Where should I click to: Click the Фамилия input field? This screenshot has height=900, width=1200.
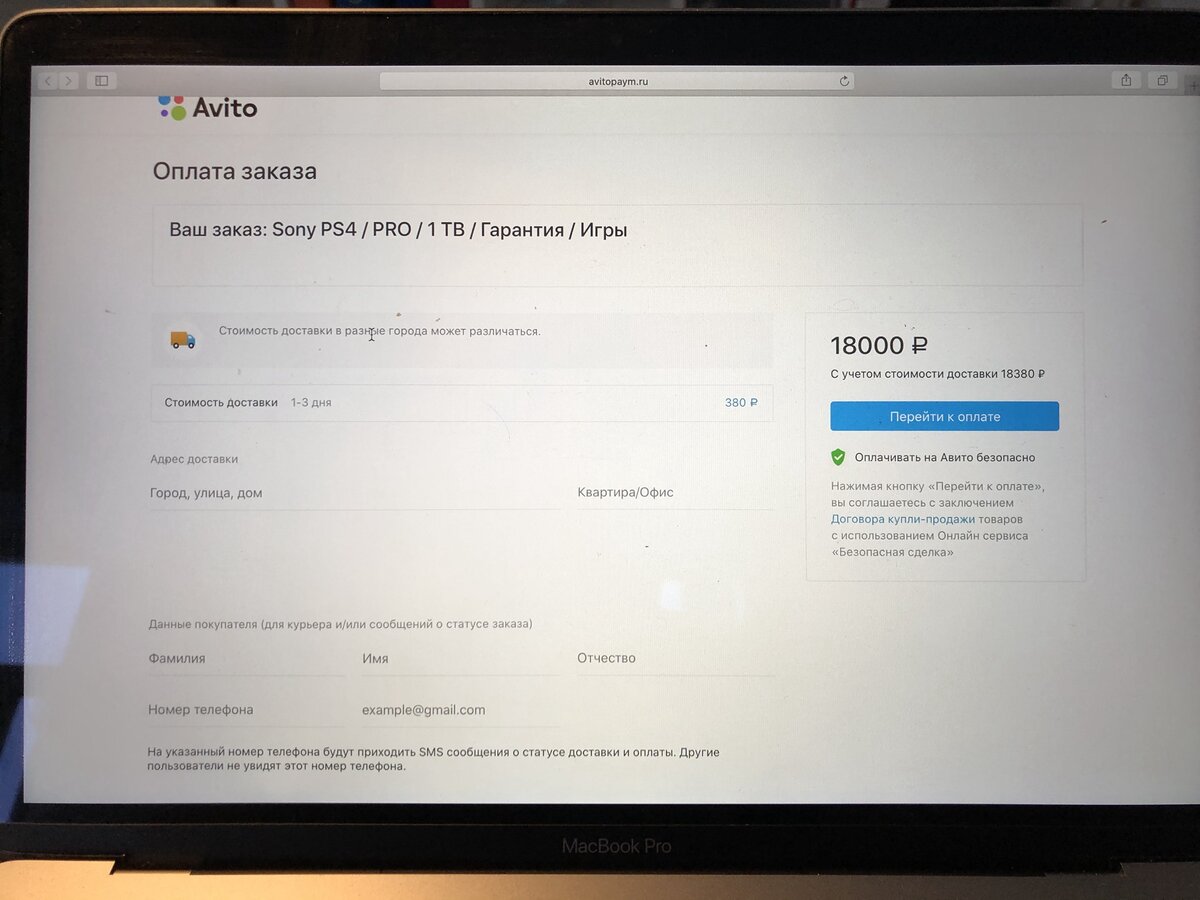[247, 659]
